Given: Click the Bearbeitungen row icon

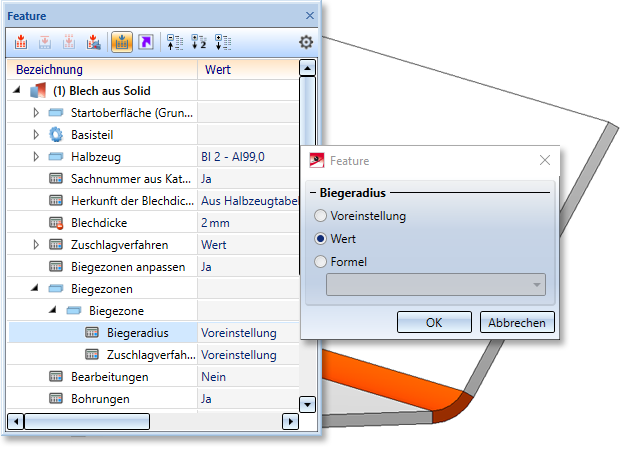Looking at the screenshot, I should click(x=56, y=377).
